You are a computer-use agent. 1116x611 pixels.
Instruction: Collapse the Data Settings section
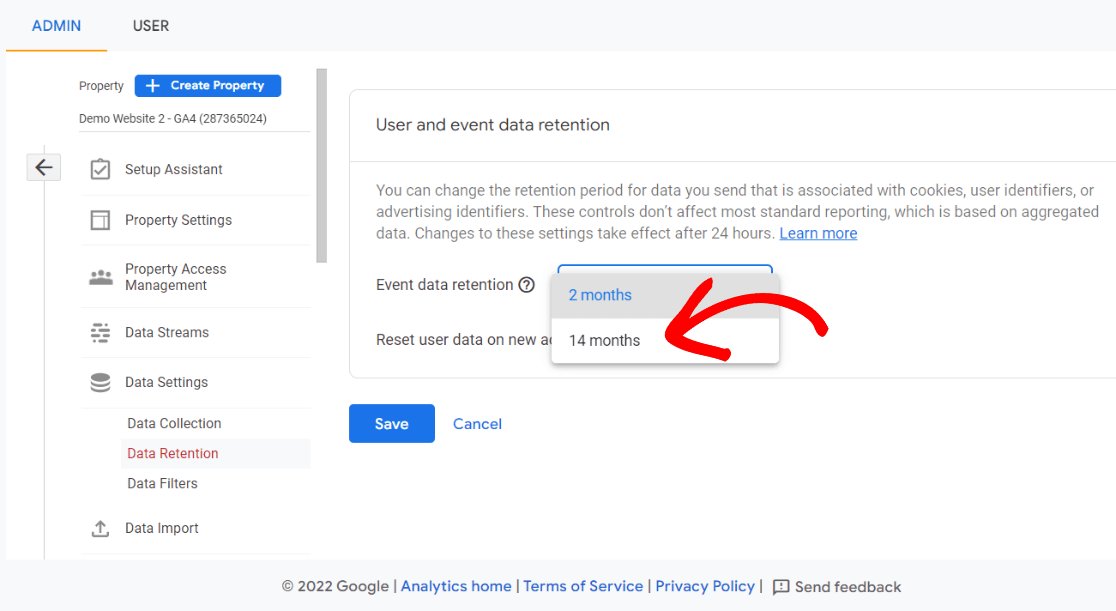coord(168,382)
